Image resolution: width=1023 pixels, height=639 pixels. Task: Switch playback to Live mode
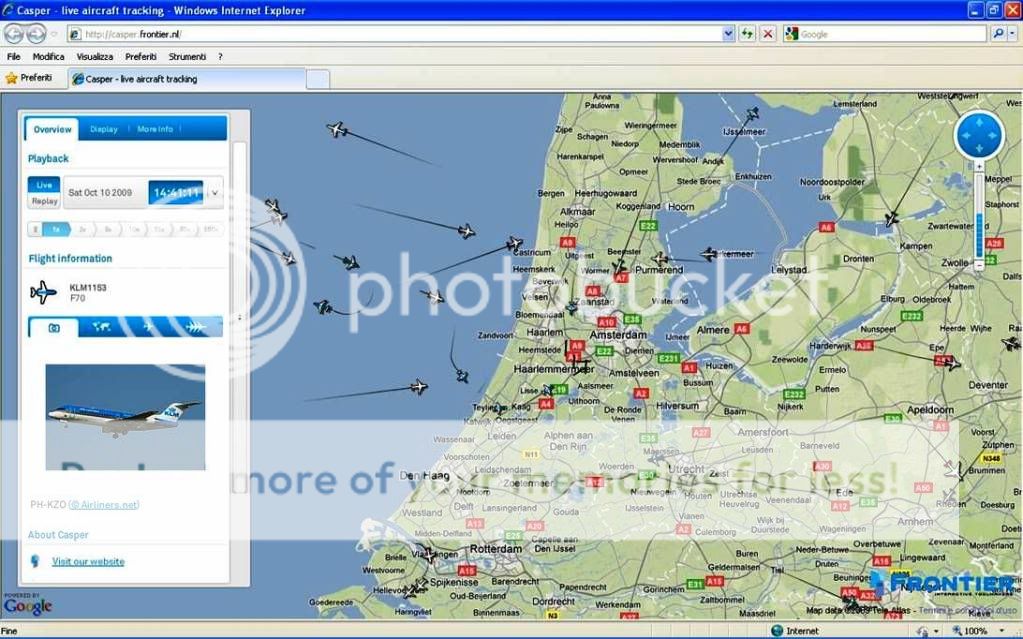[x=44, y=185]
